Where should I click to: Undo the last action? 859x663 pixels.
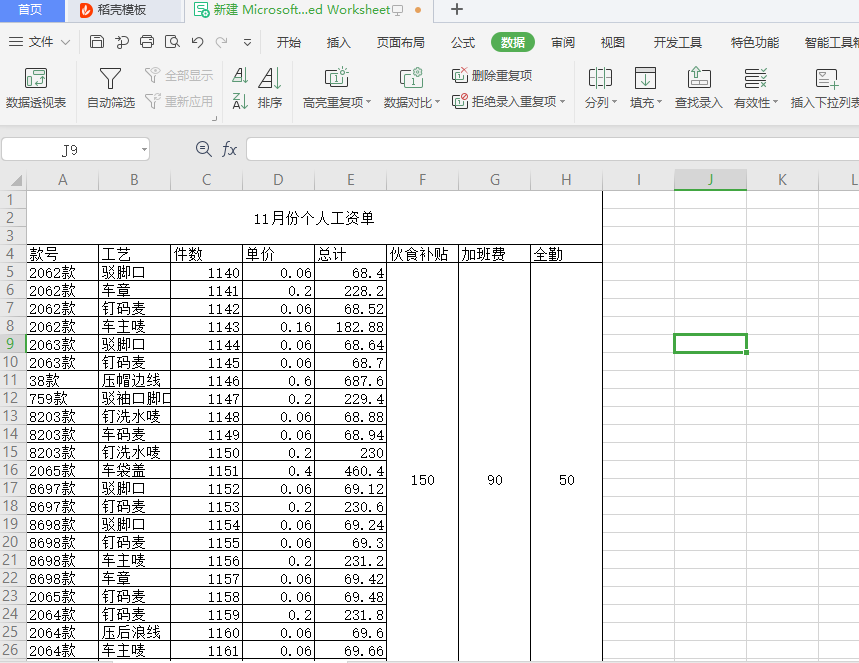[x=196, y=42]
